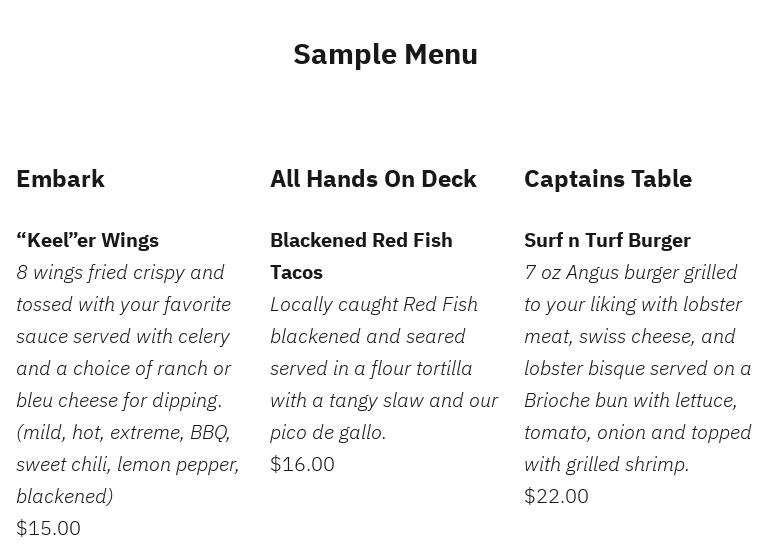Click the $15.00 wings price
Viewport: 770px width, 549px height.
(x=48, y=528)
